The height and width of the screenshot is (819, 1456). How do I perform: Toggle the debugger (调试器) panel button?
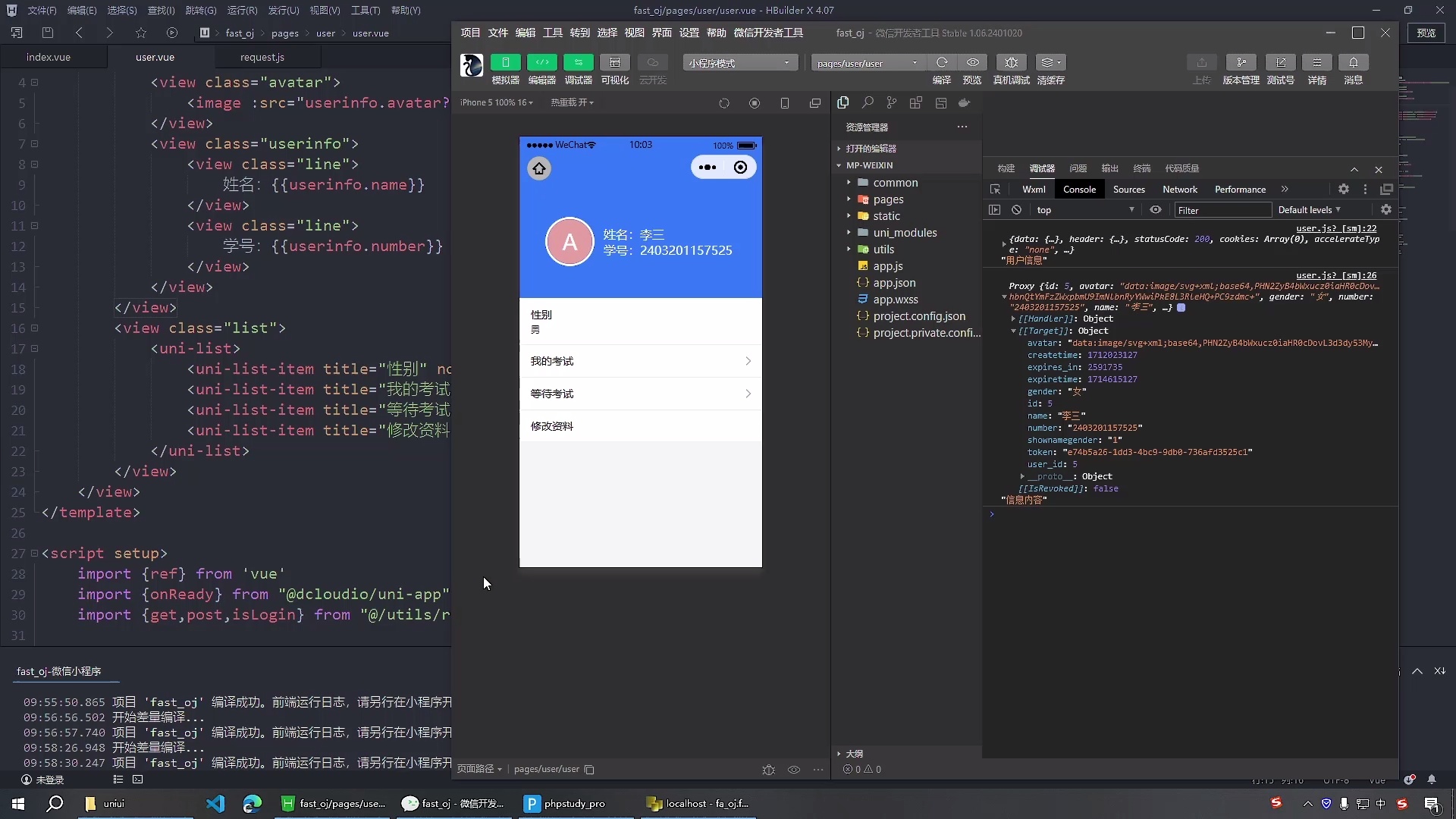pyautogui.click(x=578, y=63)
